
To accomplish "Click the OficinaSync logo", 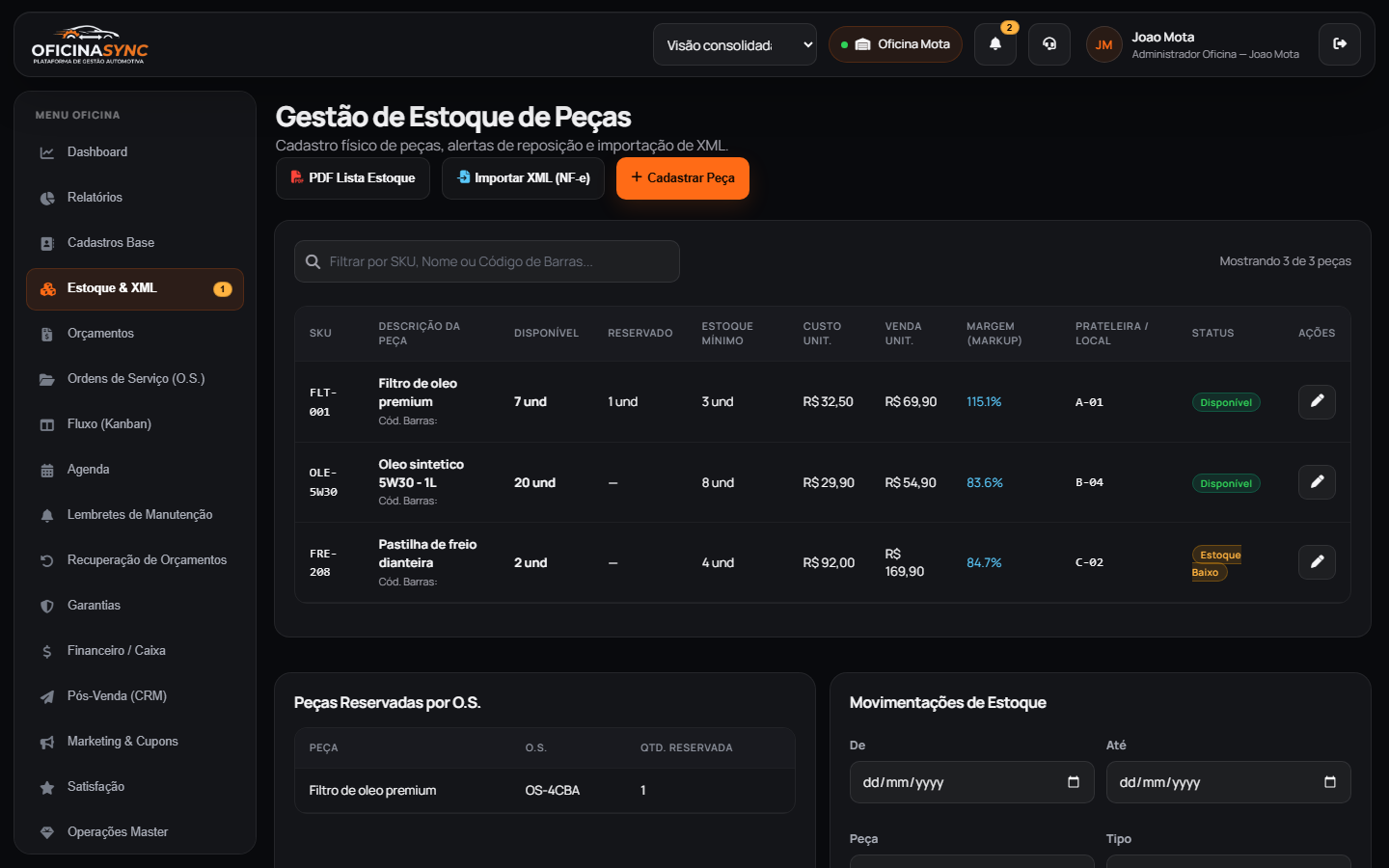I will [x=90, y=44].
